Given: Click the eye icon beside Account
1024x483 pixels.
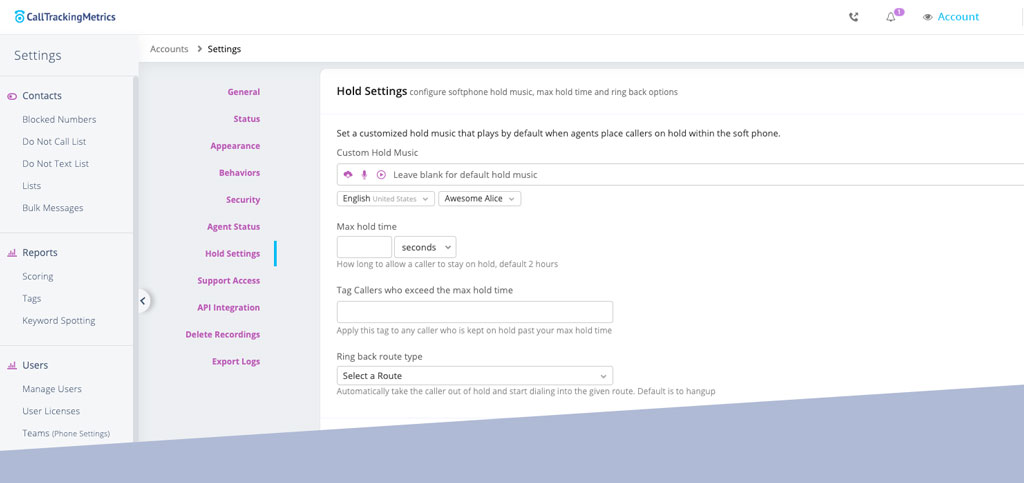Looking at the screenshot, I should click(927, 17).
